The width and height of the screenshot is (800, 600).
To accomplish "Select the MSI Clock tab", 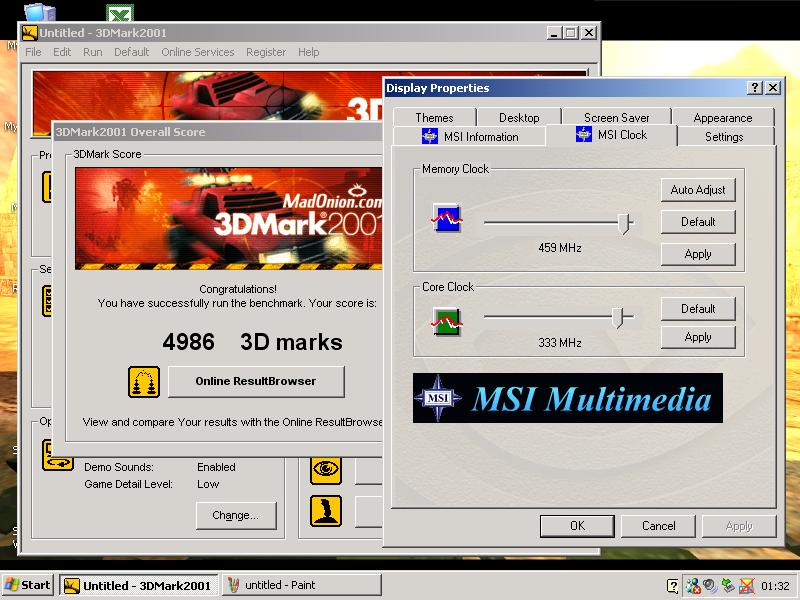I will point(611,135).
